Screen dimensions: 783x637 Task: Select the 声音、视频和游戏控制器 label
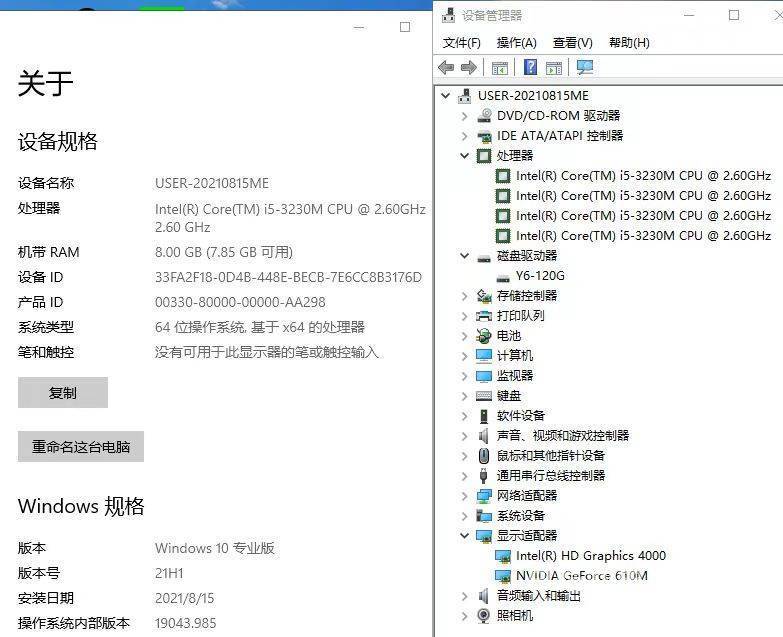[563, 435]
